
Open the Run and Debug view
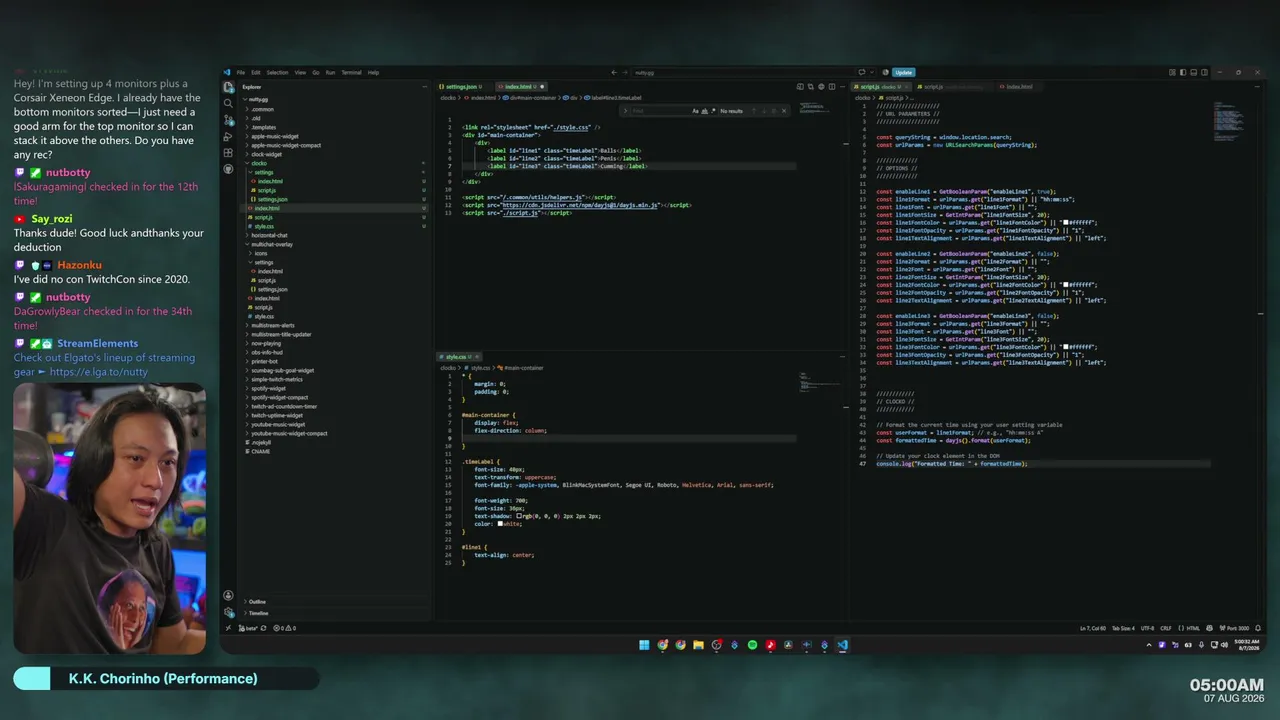click(229, 137)
